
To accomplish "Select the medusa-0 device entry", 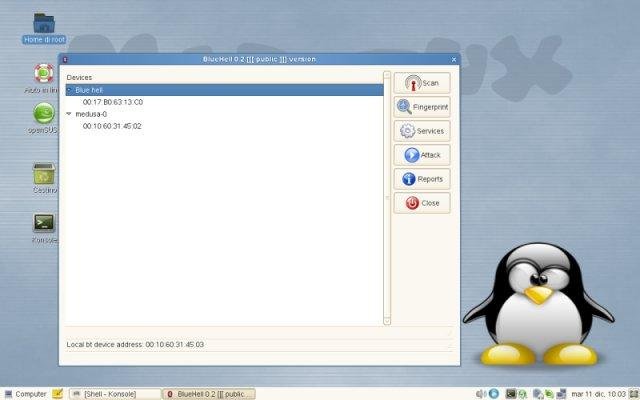I will 91,114.
